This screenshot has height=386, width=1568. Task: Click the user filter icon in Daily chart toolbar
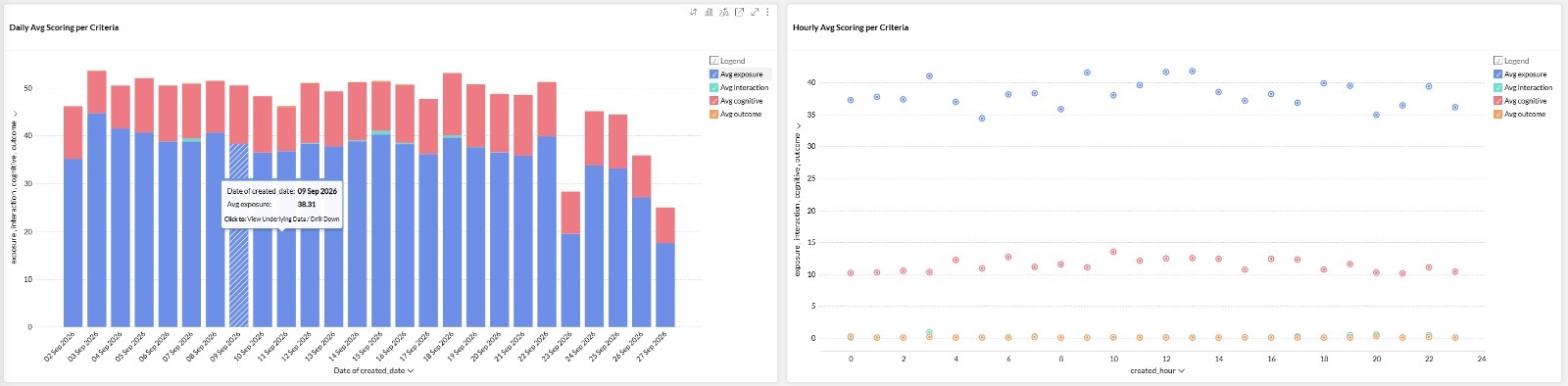[x=723, y=12]
